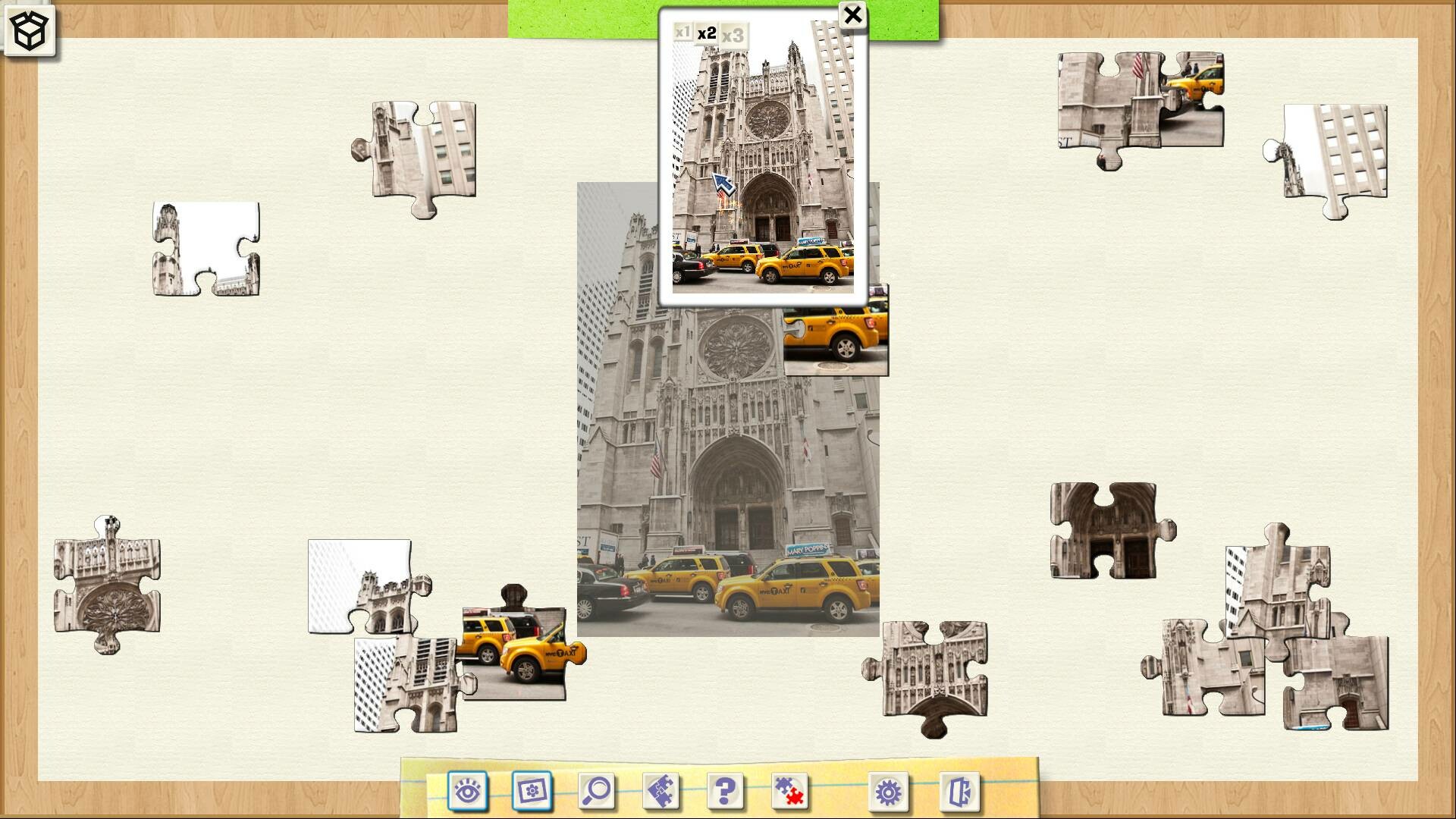Viewport: 1456px width, 819px height.
Task: Click the exit door icon
Action: point(959,792)
